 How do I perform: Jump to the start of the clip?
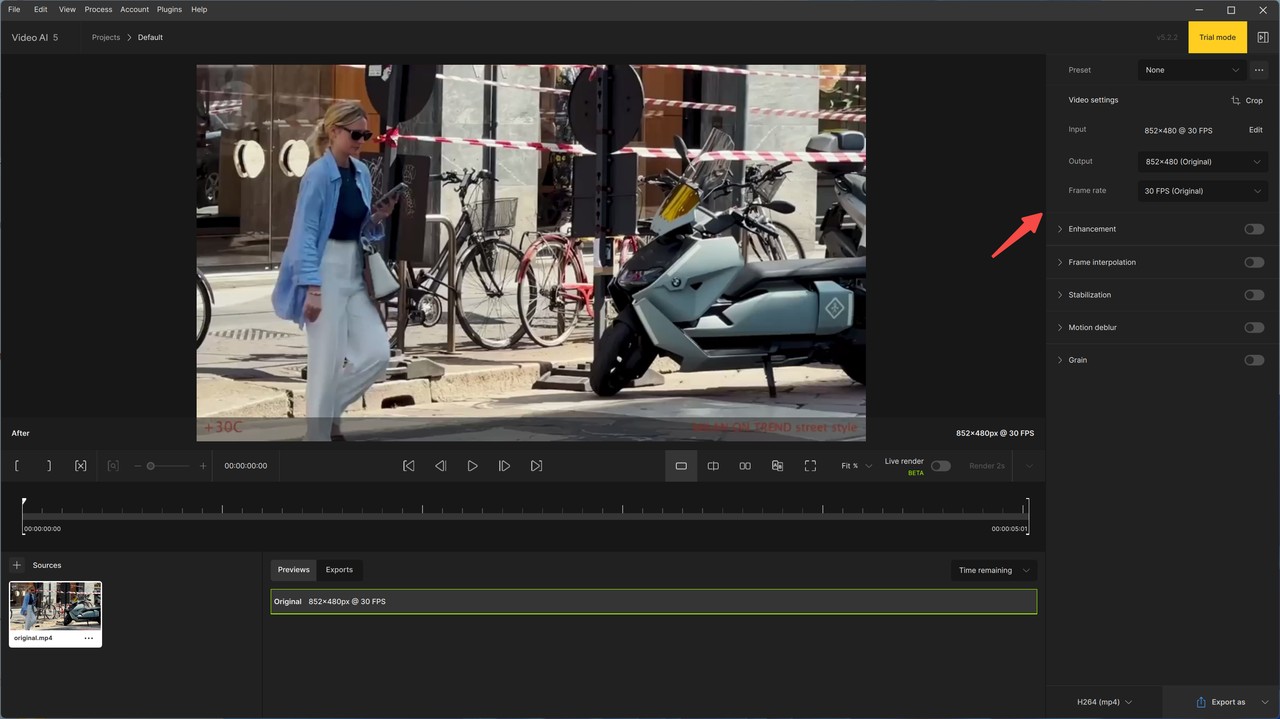(x=408, y=466)
